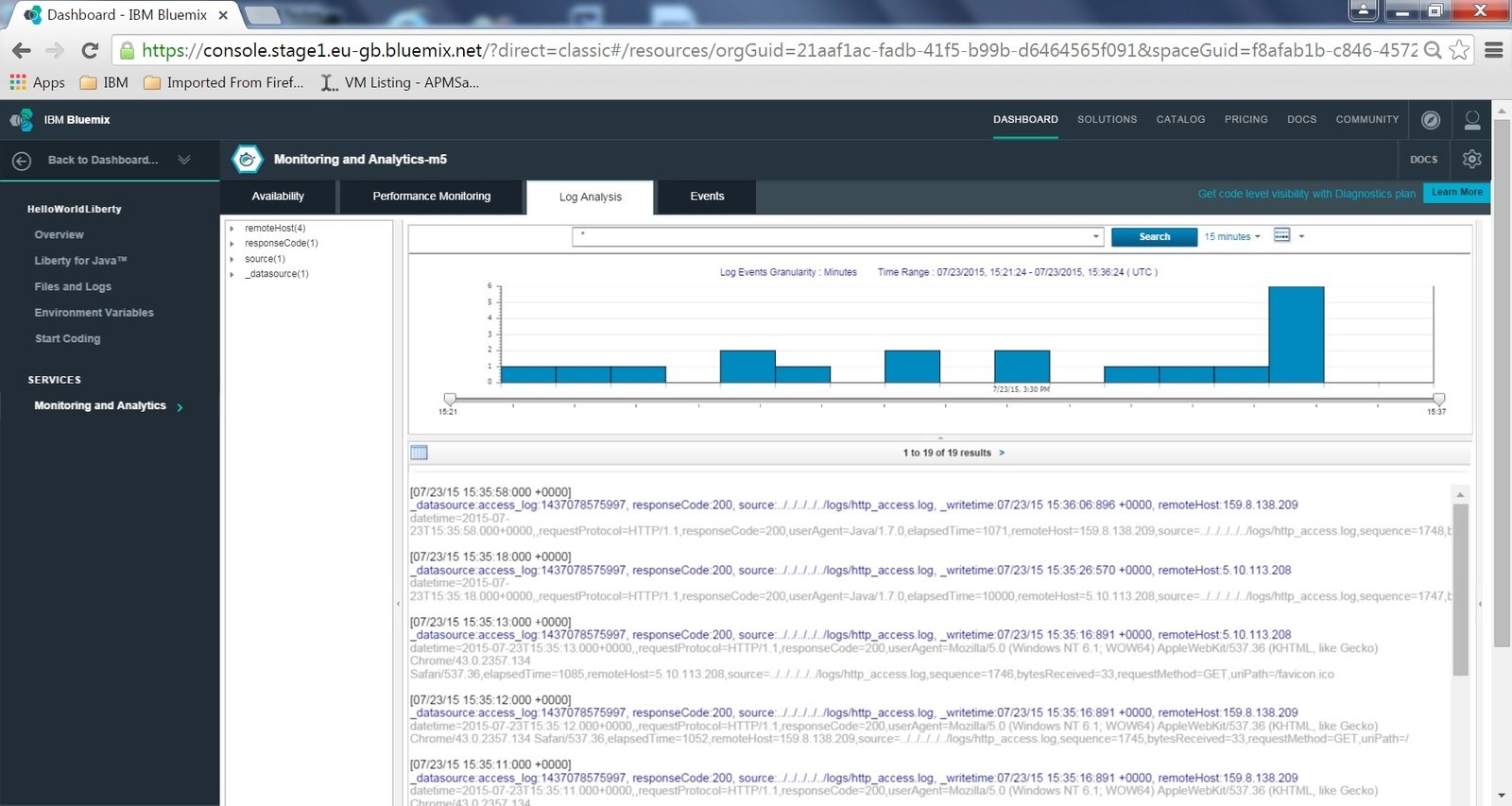1512x806 pixels.
Task: Open Files and Logs in sidebar
Action: (x=73, y=287)
